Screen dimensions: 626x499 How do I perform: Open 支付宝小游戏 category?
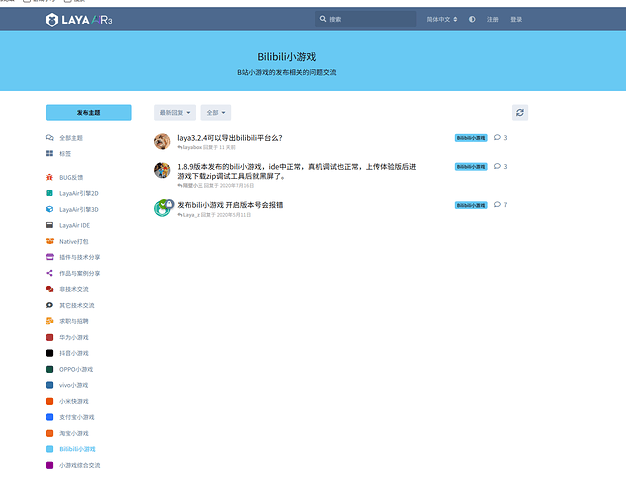coord(70,417)
